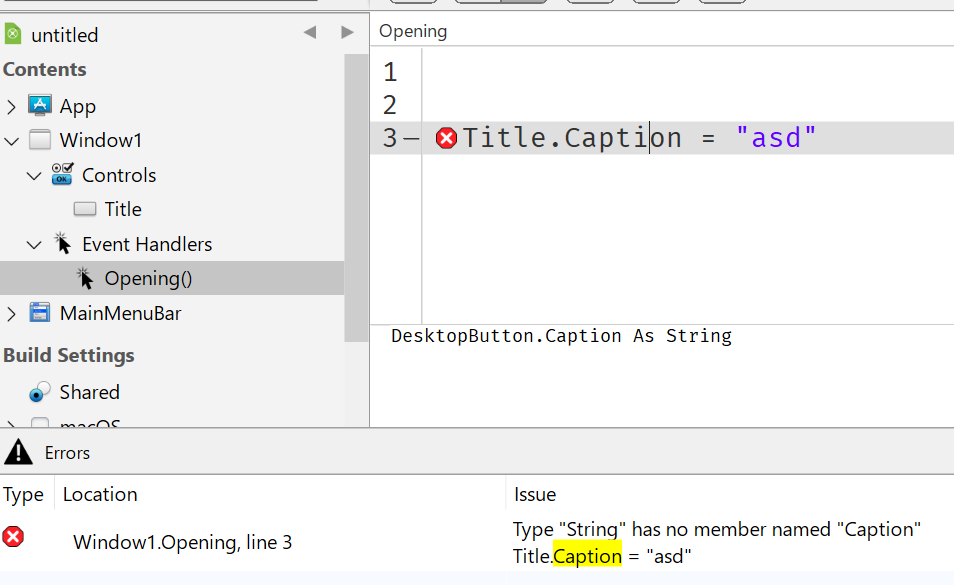Select the Title button control icon
Screen dimensions: 954x585
(x=85, y=209)
